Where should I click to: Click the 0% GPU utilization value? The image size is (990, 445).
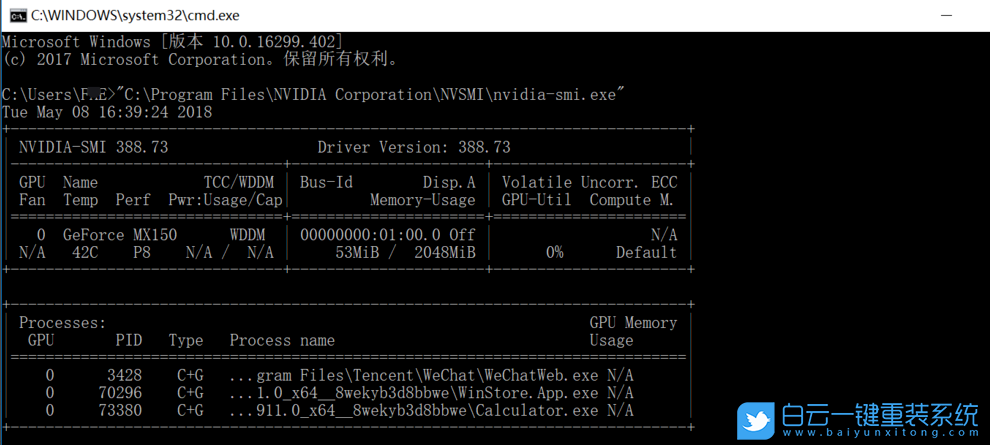pos(554,253)
